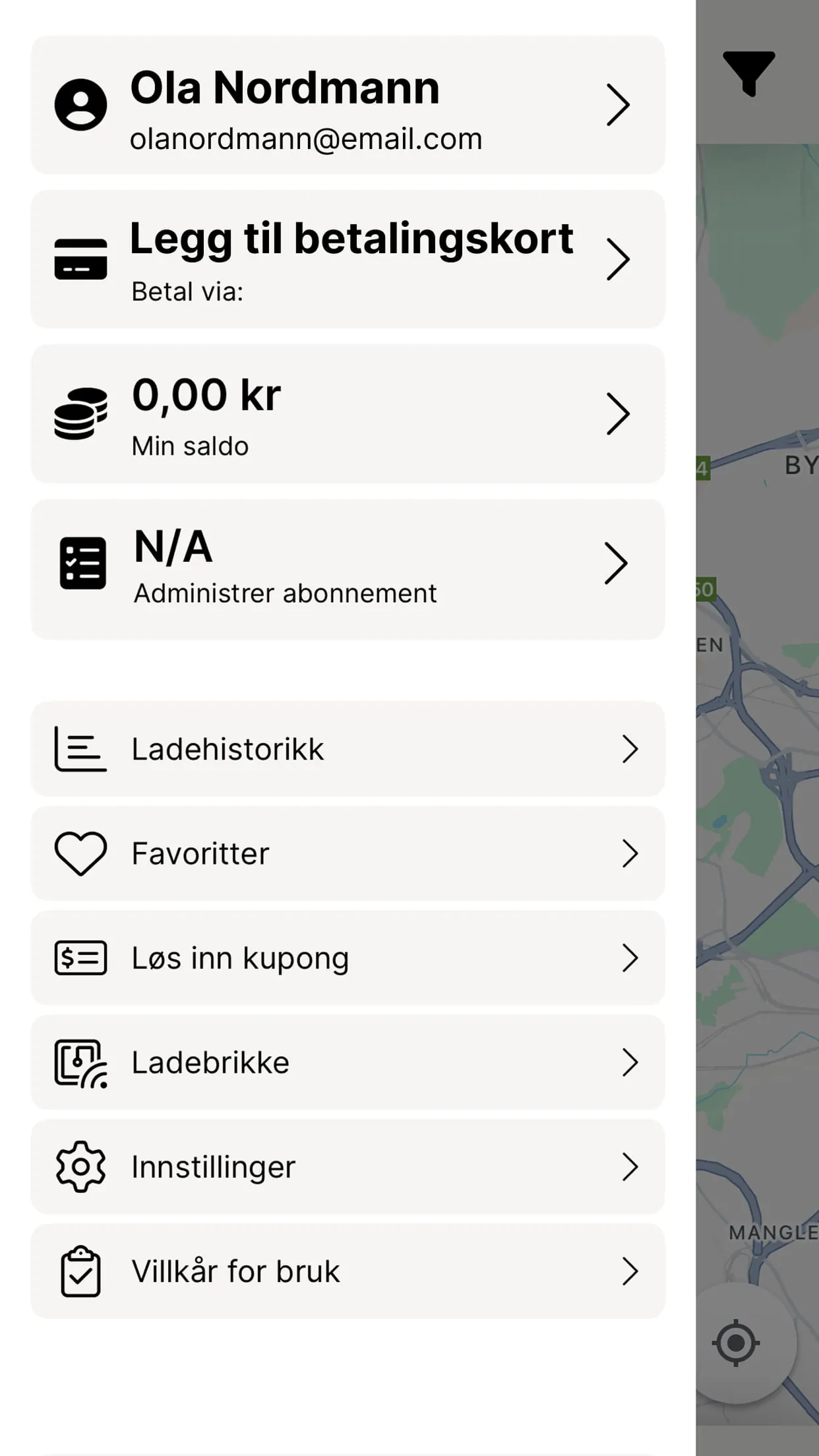Tap the Legg til betalingskort title

point(351,239)
